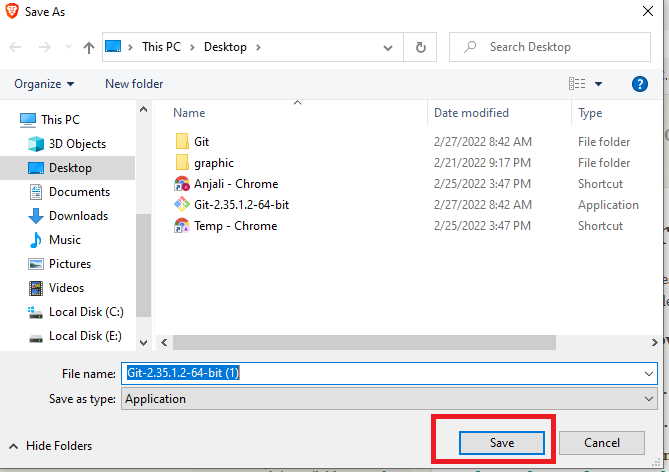Sort files by the Name column
Screen dimensions: 669x472
coord(189,113)
